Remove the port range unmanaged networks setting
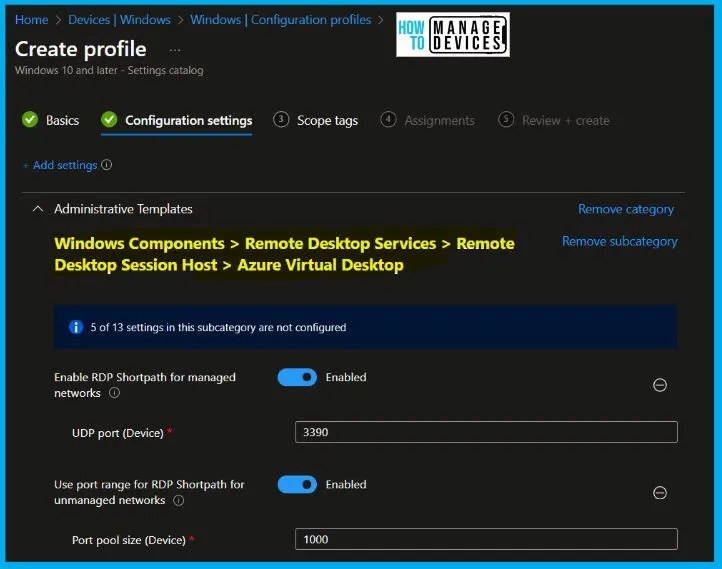This screenshot has width=722, height=569. tap(659, 493)
